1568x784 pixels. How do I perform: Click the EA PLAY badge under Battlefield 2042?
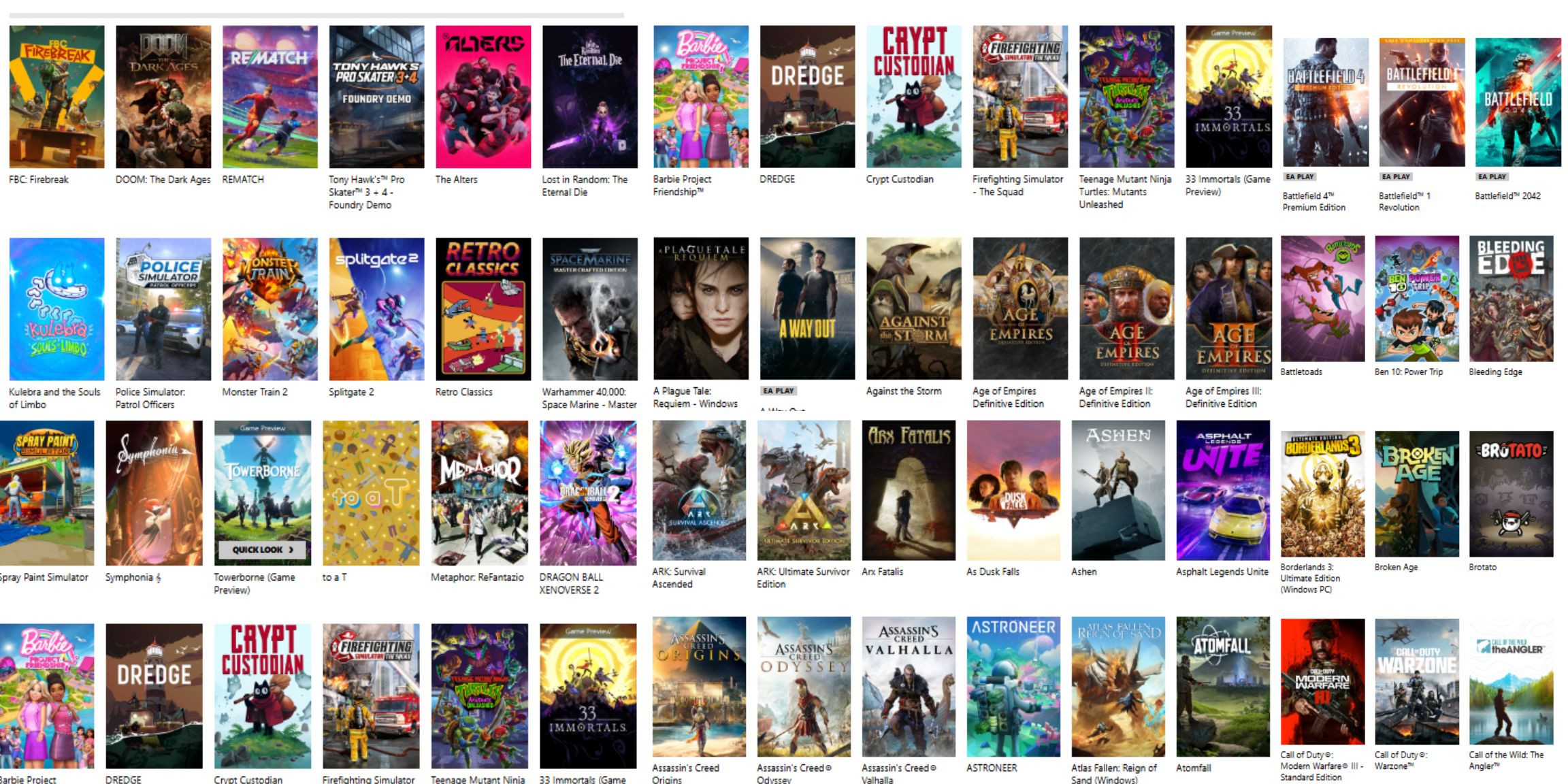[1492, 177]
